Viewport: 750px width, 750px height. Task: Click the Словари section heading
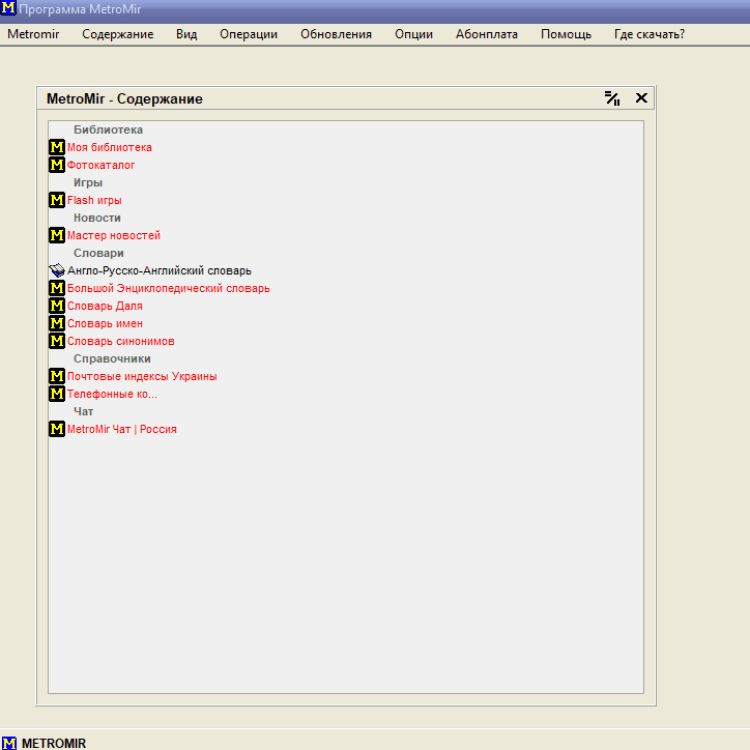coord(99,253)
